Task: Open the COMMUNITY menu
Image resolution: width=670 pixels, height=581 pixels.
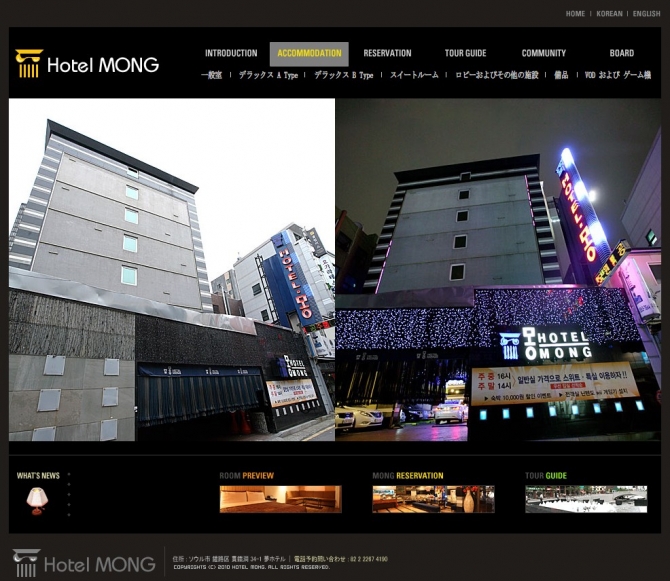Action: point(544,53)
